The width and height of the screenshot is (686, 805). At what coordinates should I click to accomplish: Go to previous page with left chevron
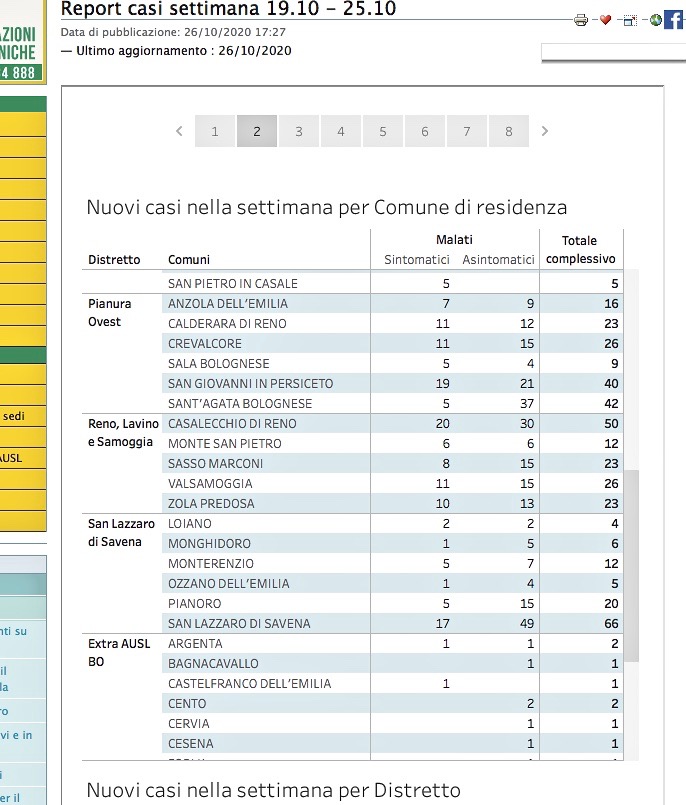179,131
